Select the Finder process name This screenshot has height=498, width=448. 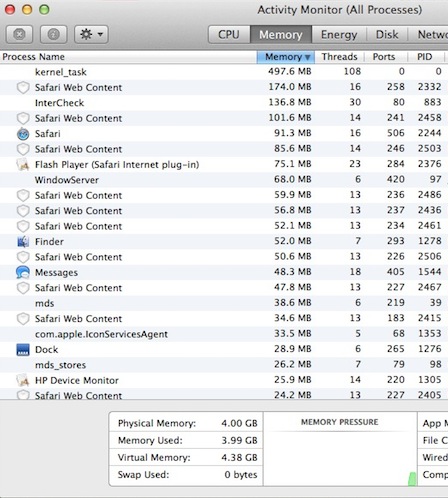coord(49,241)
